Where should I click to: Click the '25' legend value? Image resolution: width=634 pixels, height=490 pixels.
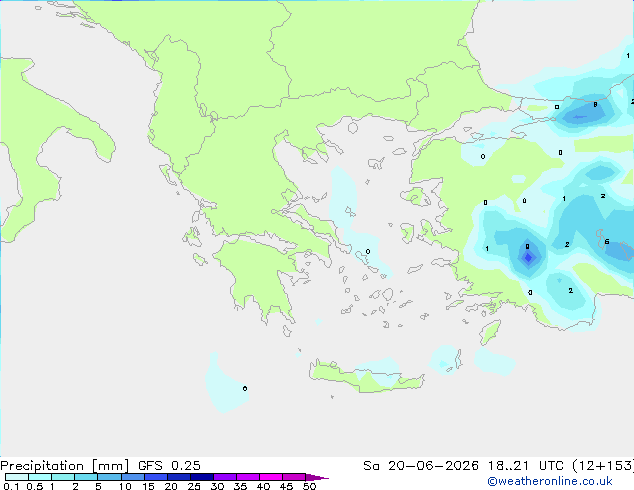(194, 486)
